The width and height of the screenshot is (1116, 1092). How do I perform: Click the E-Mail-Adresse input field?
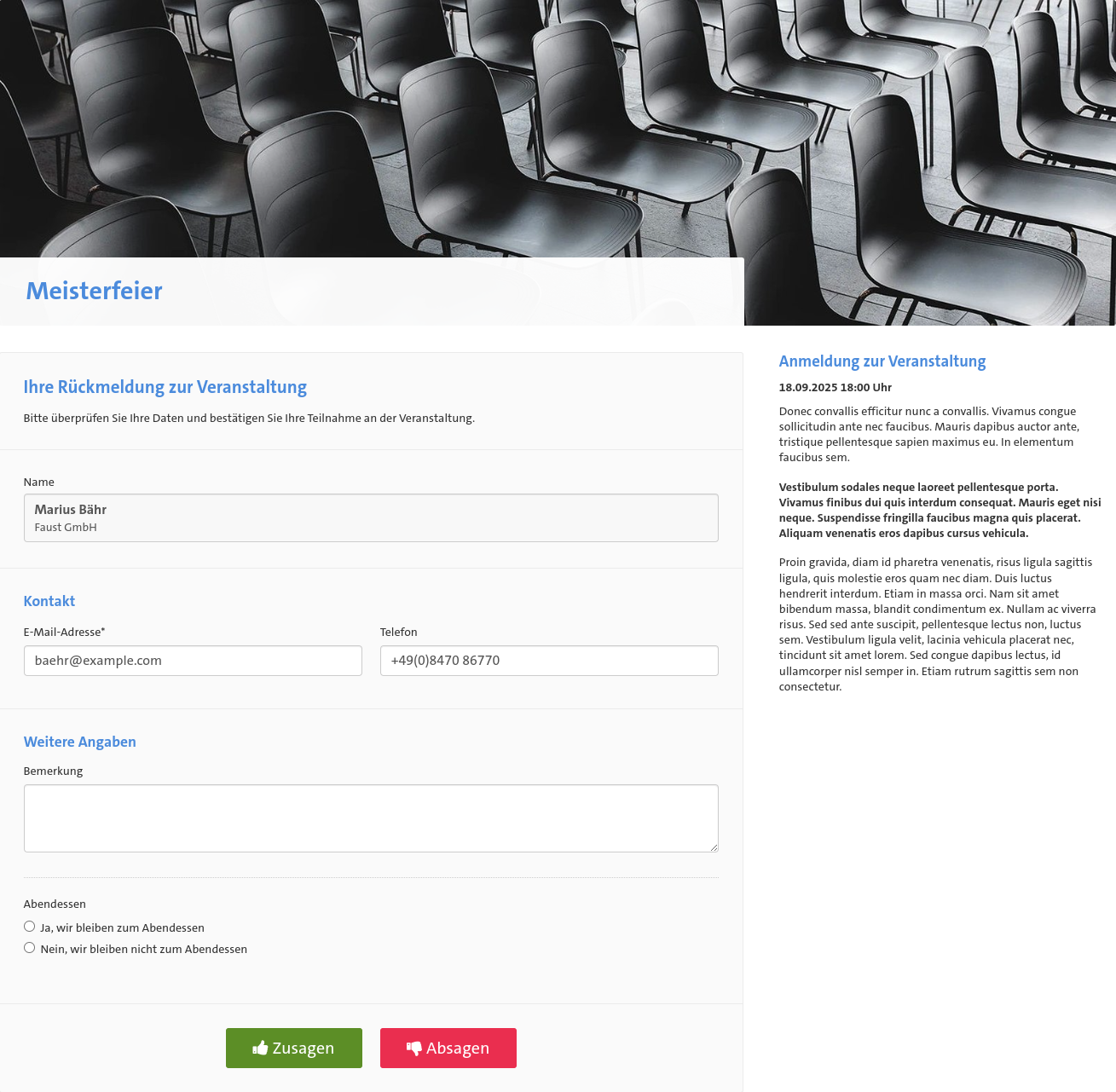(193, 661)
